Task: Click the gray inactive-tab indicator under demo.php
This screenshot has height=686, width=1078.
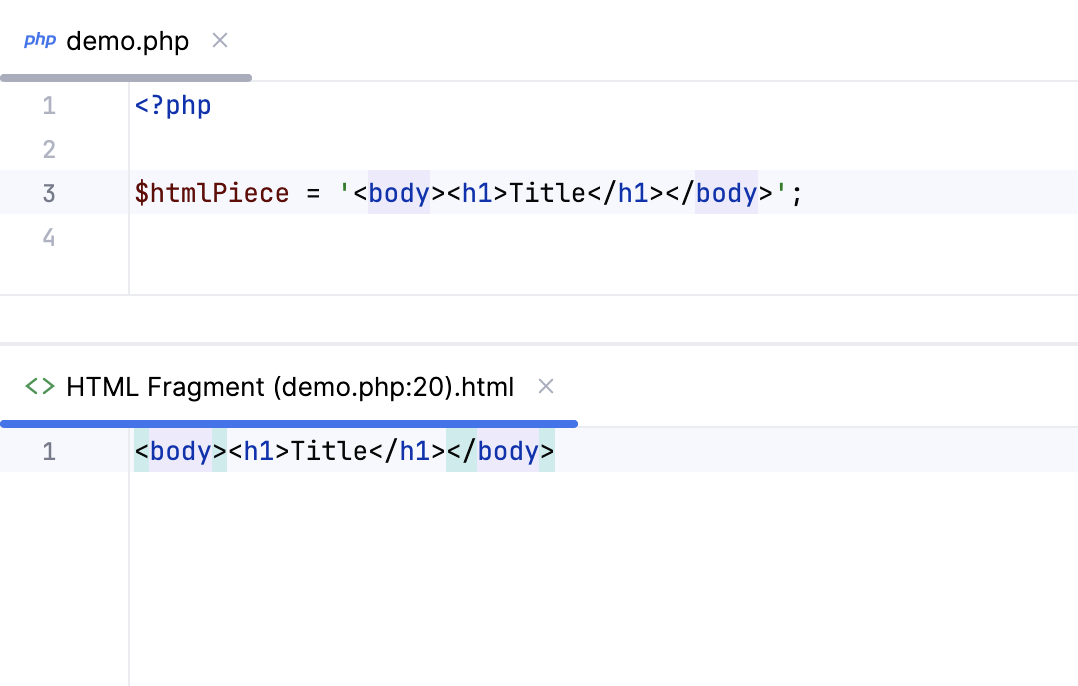Action: (x=126, y=77)
